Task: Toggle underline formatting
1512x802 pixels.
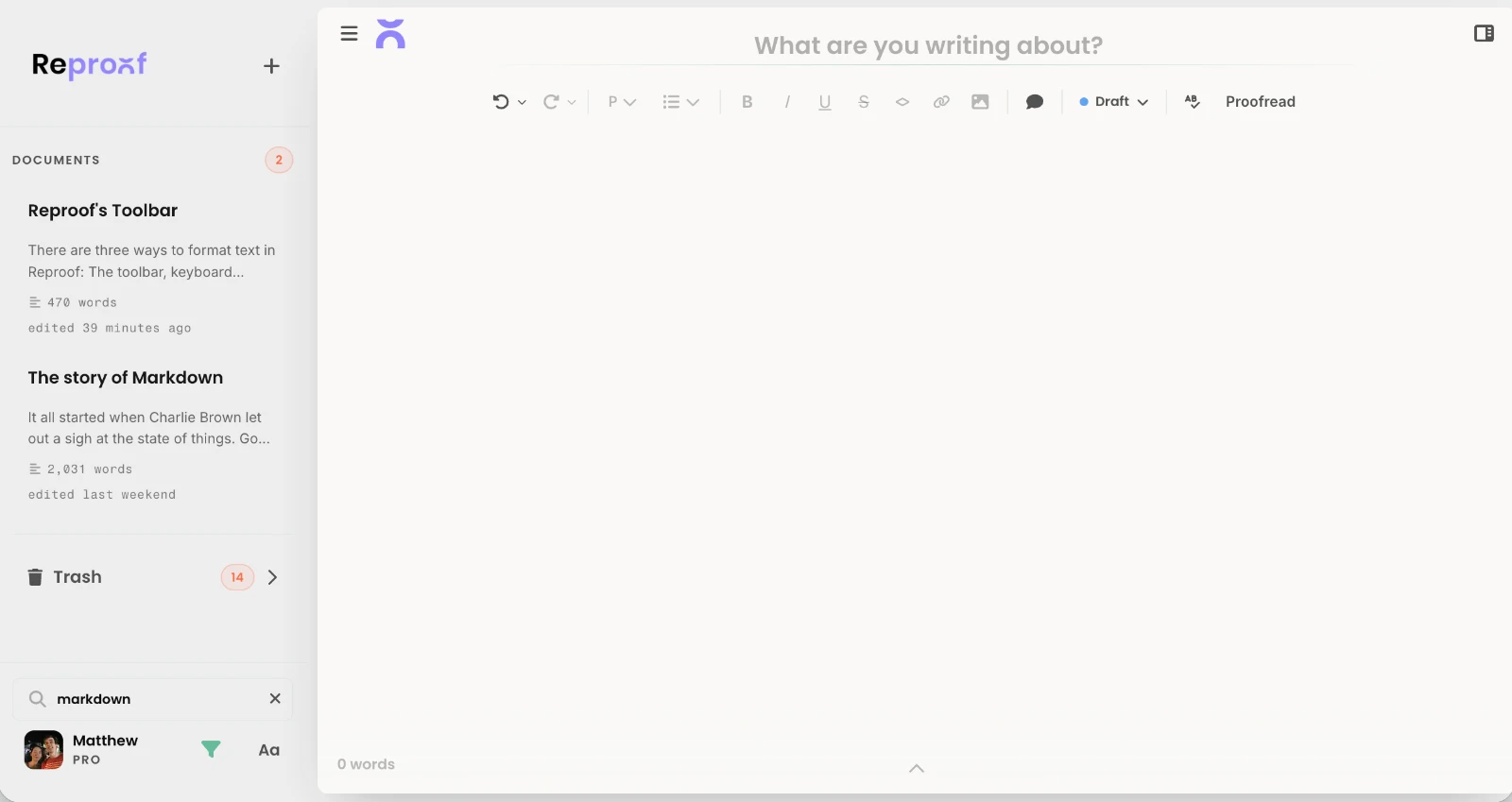Action: [x=825, y=102]
